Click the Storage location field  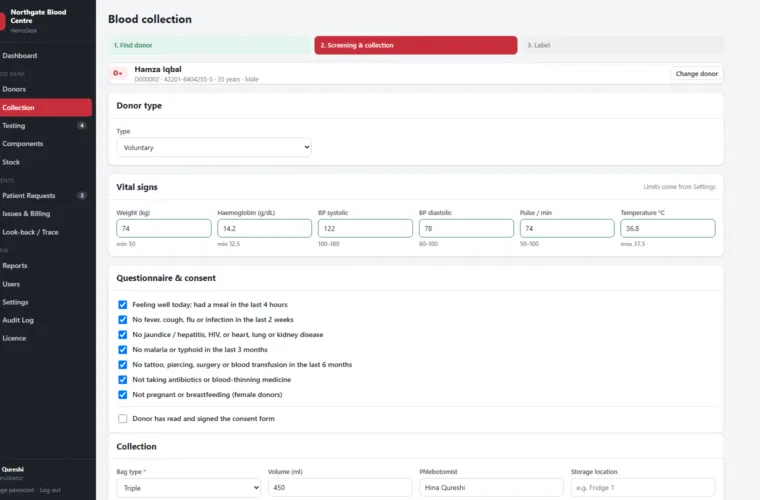tap(643, 487)
